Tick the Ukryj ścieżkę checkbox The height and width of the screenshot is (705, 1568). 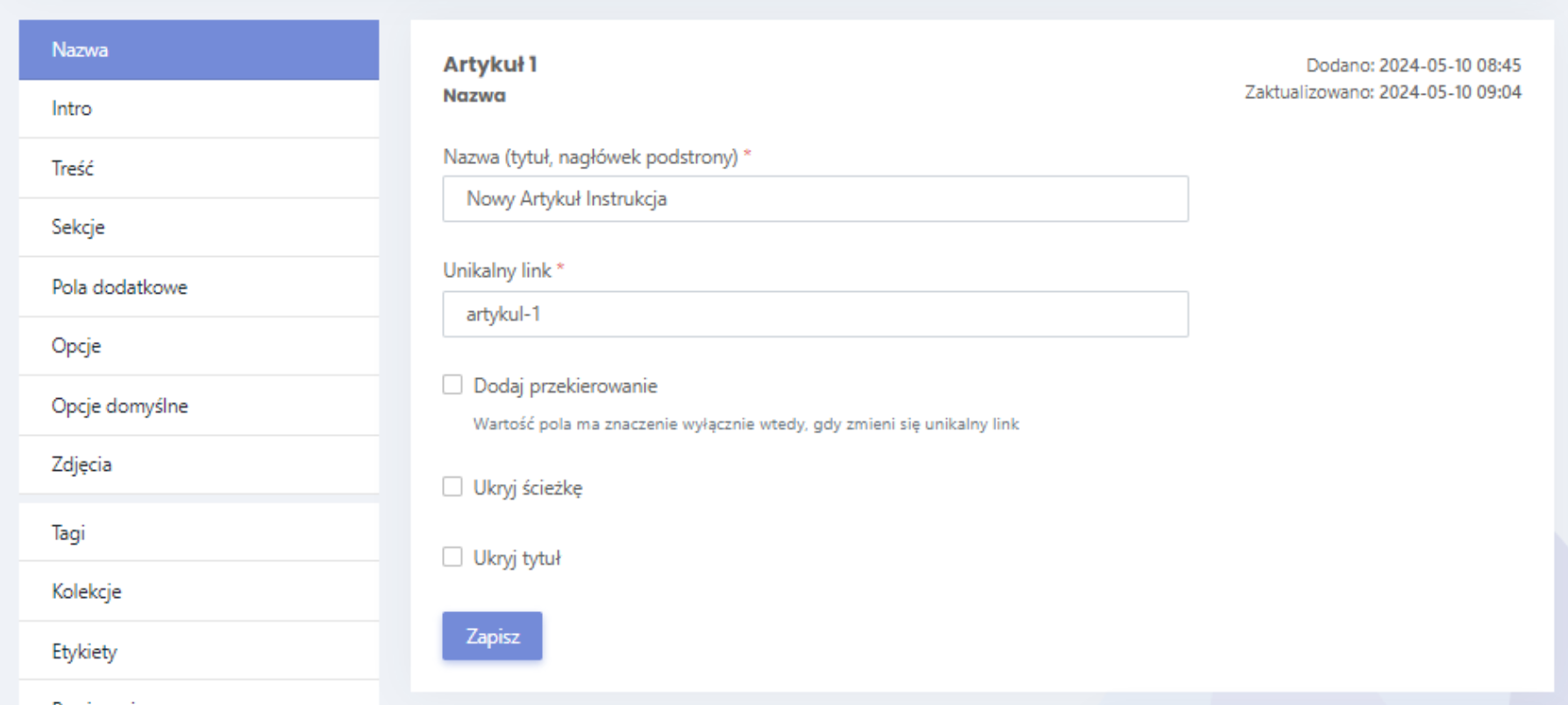point(453,487)
